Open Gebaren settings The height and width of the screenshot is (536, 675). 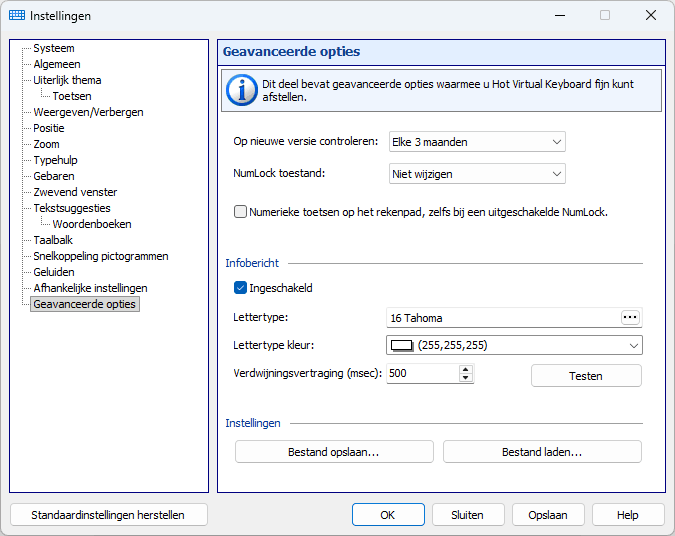(54, 176)
